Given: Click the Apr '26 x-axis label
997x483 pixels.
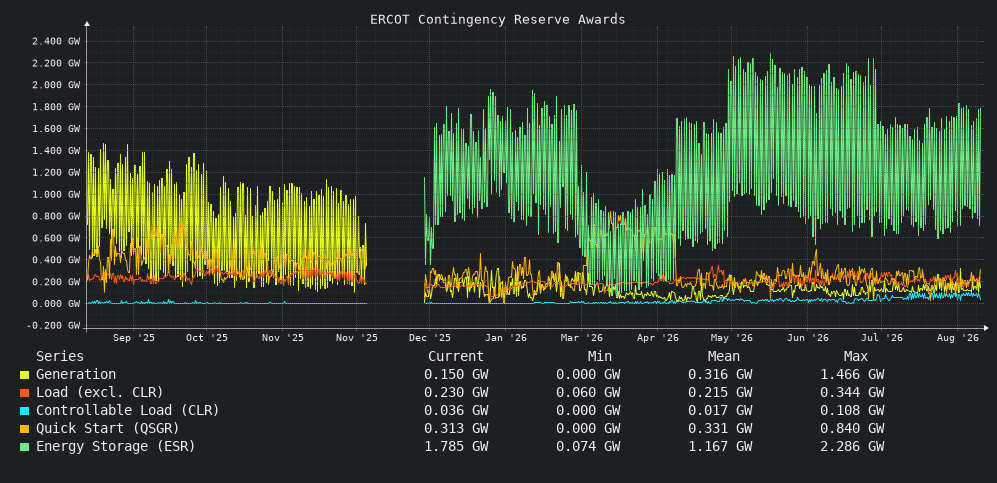Looking at the screenshot, I should (x=658, y=338).
